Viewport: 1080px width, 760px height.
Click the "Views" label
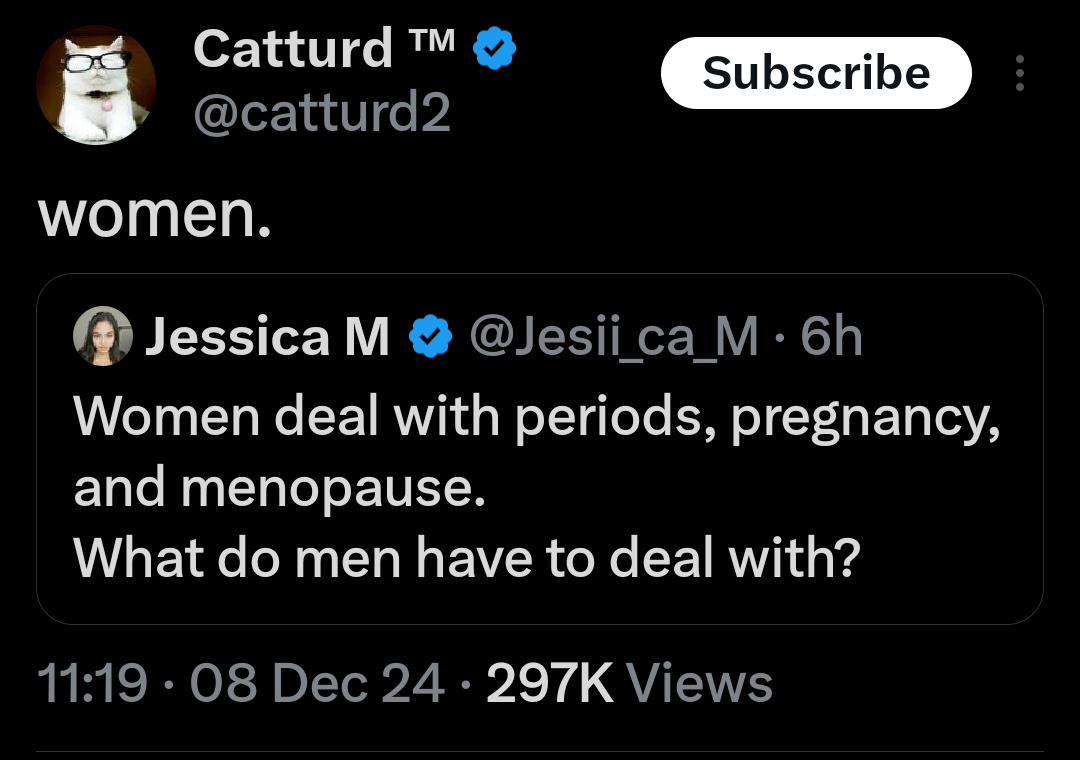[x=699, y=684]
